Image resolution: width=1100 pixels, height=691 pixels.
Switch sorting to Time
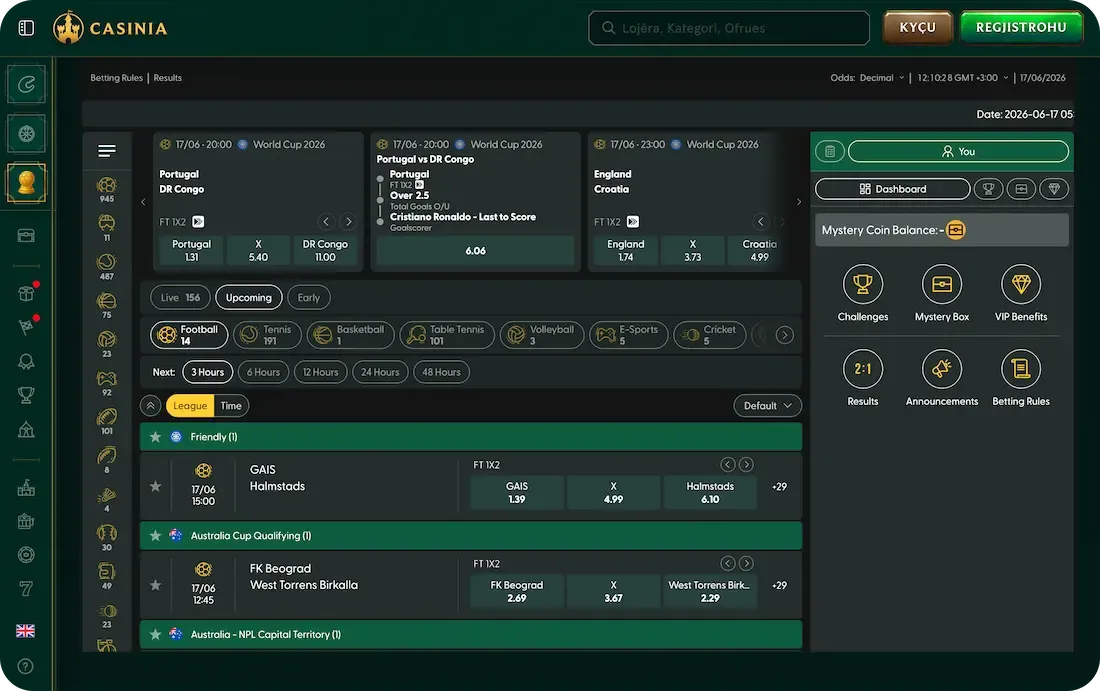pyautogui.click(x=231, y=405)
